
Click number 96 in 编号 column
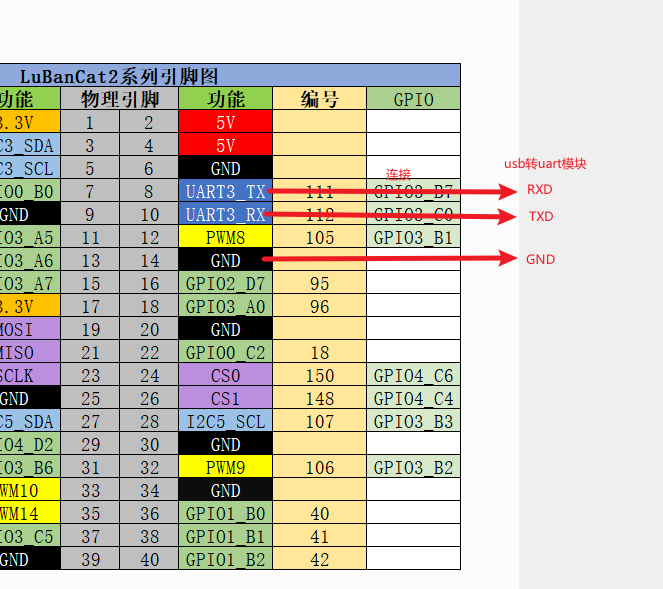320,306
